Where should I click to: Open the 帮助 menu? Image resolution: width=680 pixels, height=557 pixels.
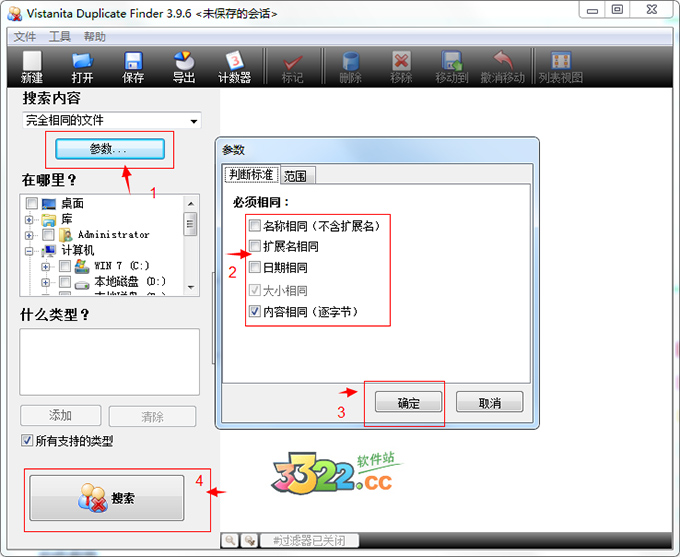pos(95,36)
